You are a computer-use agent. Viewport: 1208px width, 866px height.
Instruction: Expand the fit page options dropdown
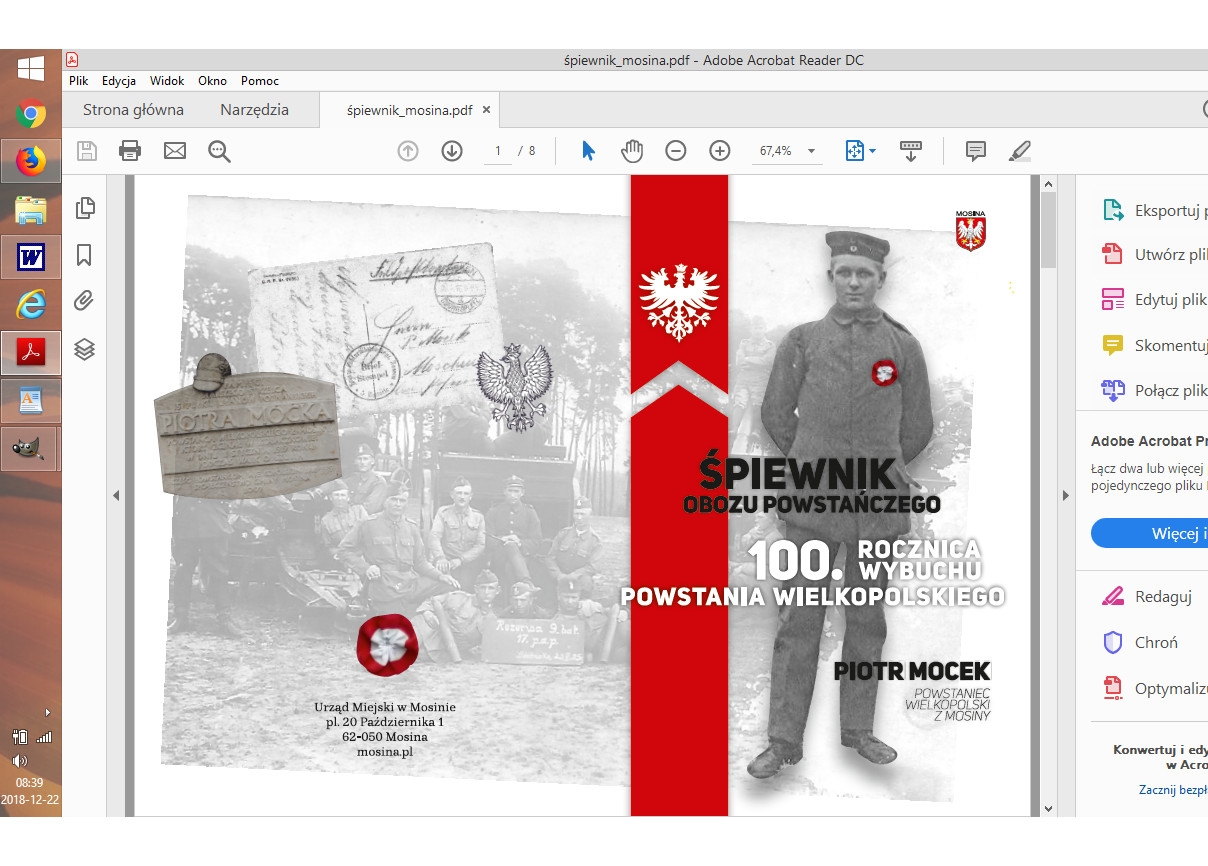(x=872, y=152)
